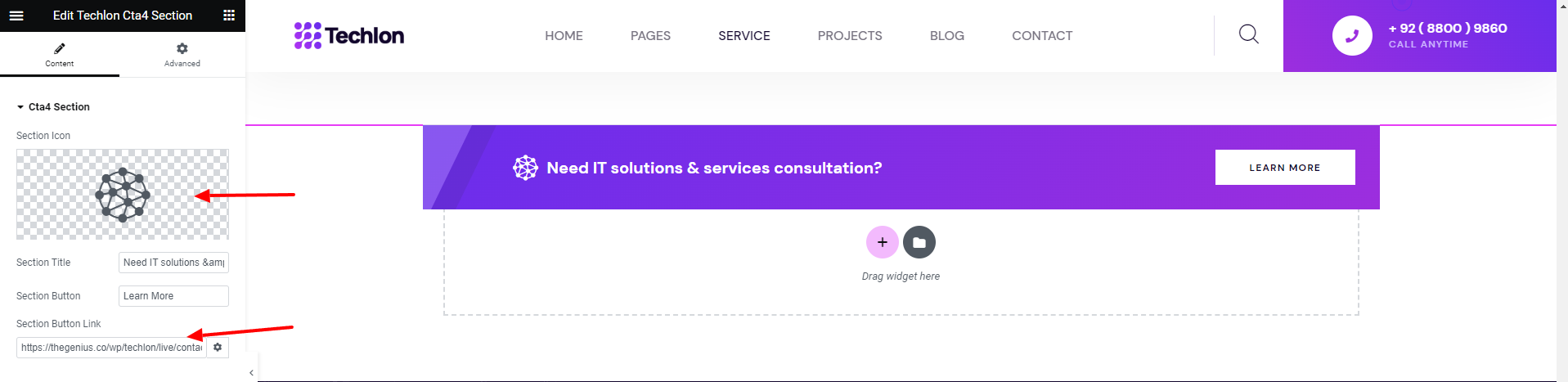Click the LEARN MORE button
Screen dimensions: 1568x382
click(x=1284, y=168)
